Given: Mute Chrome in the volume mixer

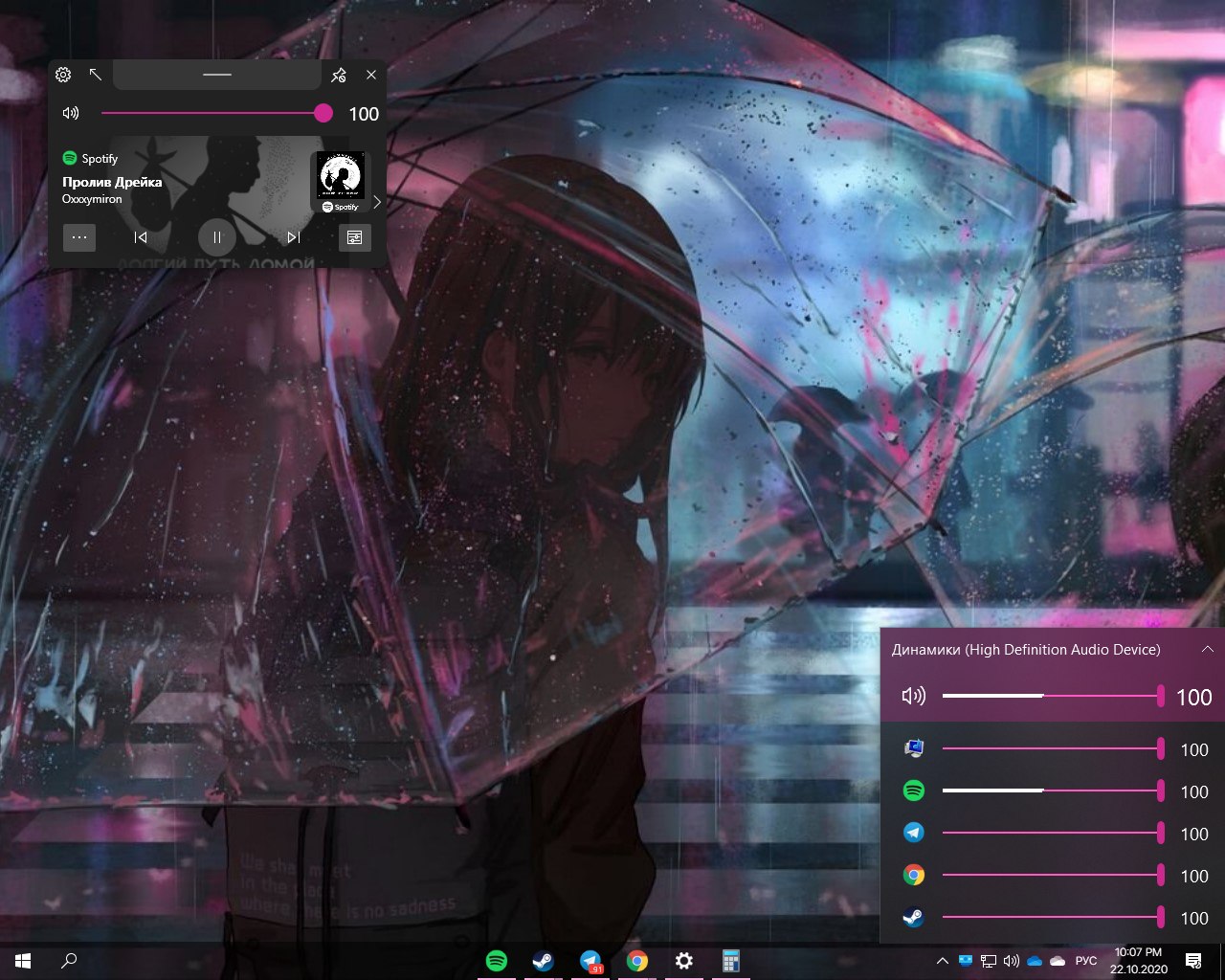Looking at the screenshot, I should [914, 875].
